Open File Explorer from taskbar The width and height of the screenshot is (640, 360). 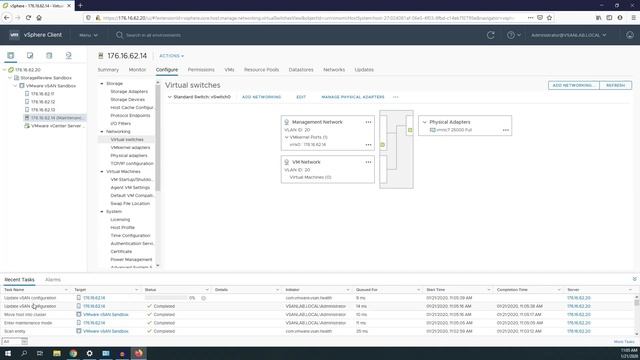(57, 353)
